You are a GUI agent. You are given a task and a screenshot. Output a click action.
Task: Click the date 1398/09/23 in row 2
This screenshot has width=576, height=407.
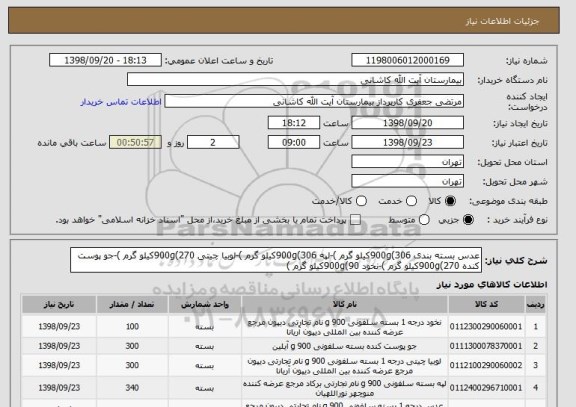[x=59, y=346]
